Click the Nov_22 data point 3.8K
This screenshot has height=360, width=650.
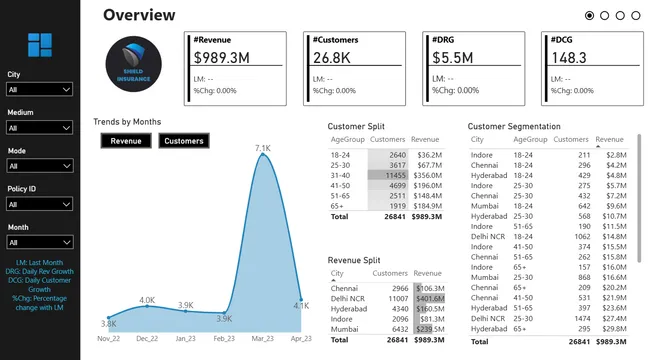[x=109, y=318]
